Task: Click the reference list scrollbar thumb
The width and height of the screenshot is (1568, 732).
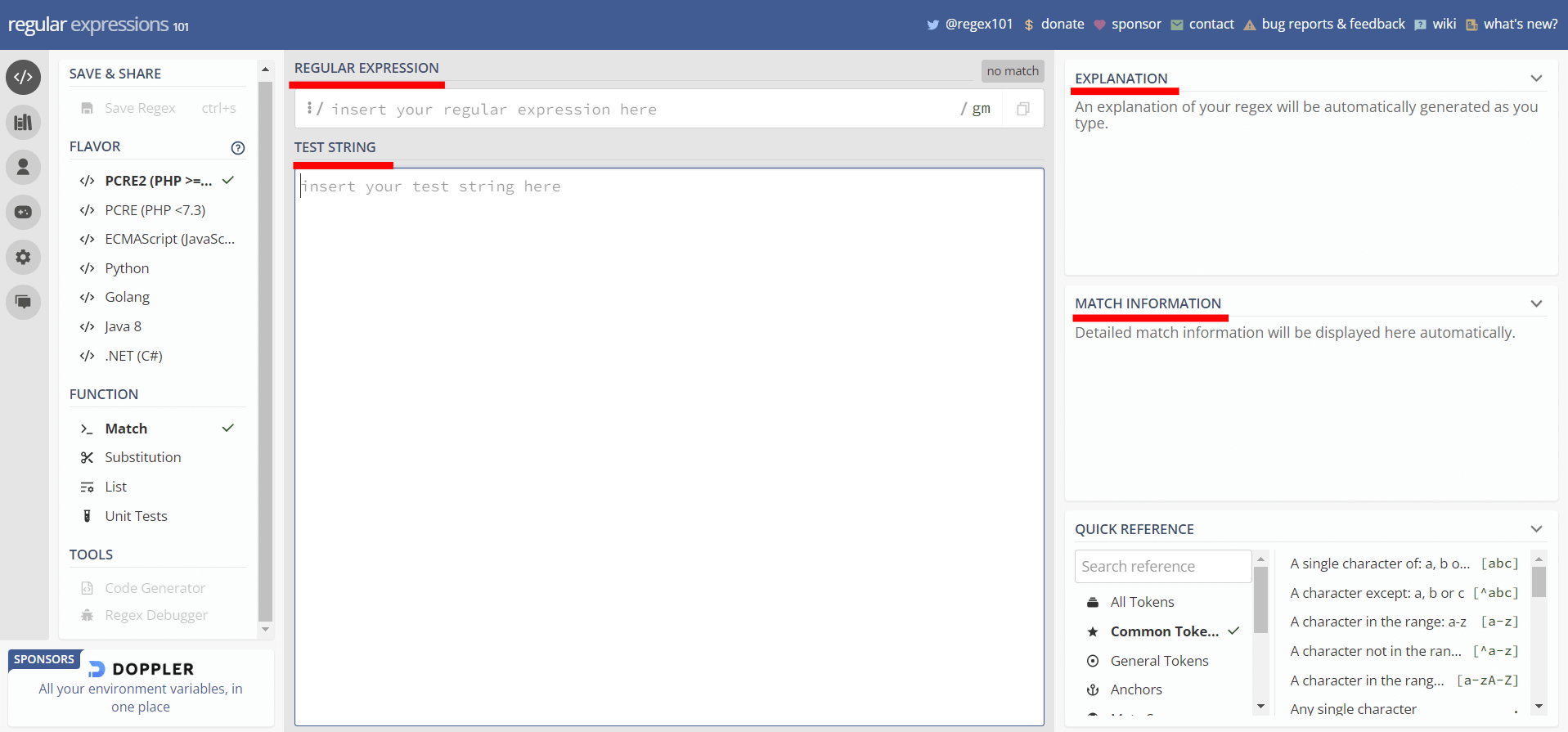Action: (1539, 582)
